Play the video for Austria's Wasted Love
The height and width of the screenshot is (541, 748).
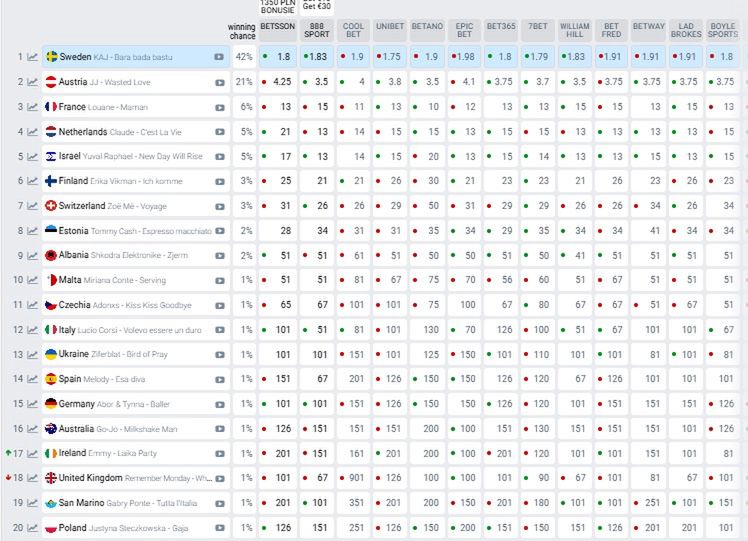219,83
